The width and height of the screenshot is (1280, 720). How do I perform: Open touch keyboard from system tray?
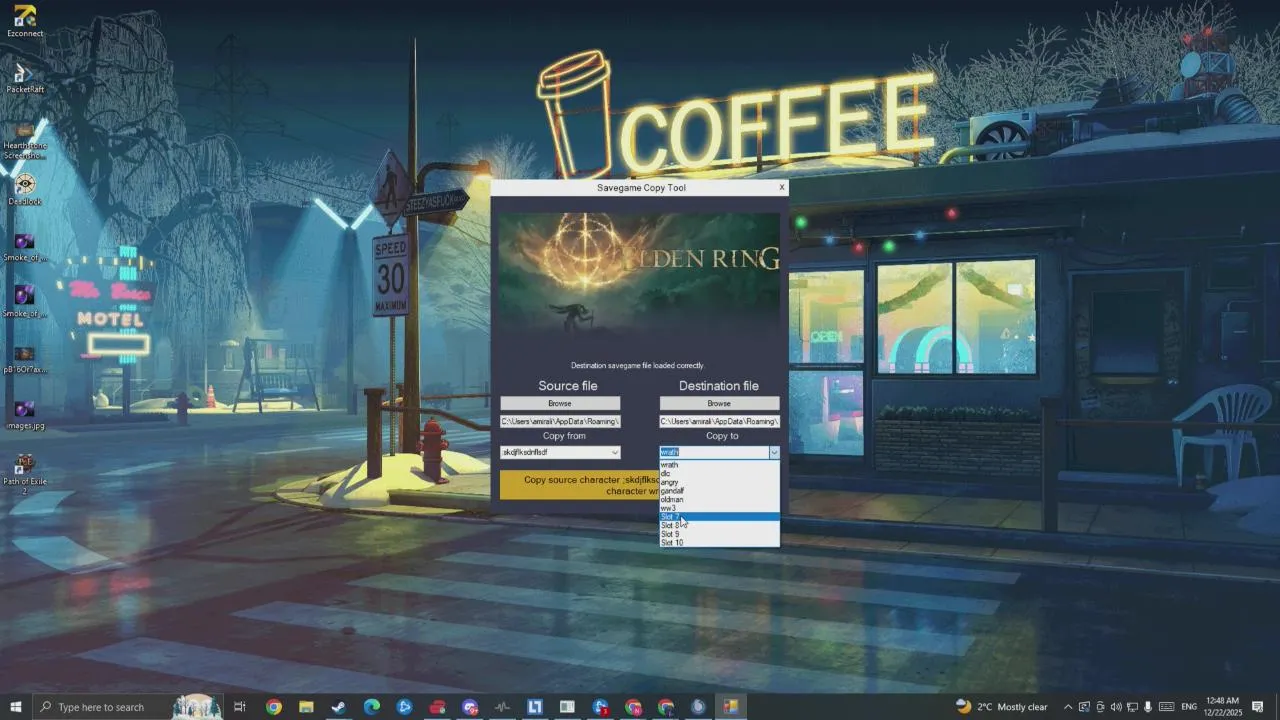(1164, 707)
